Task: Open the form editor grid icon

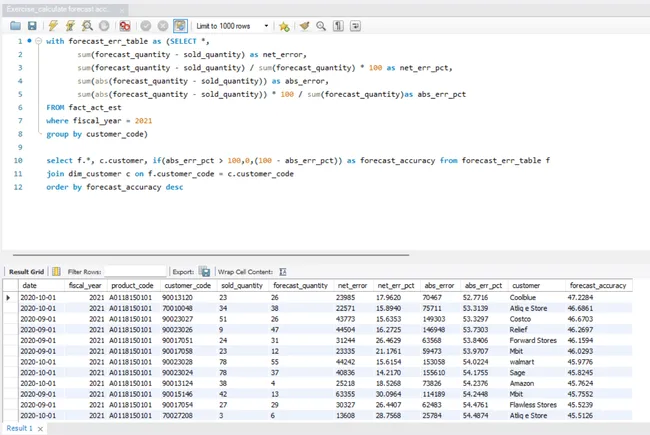Action: coord(56,272)
